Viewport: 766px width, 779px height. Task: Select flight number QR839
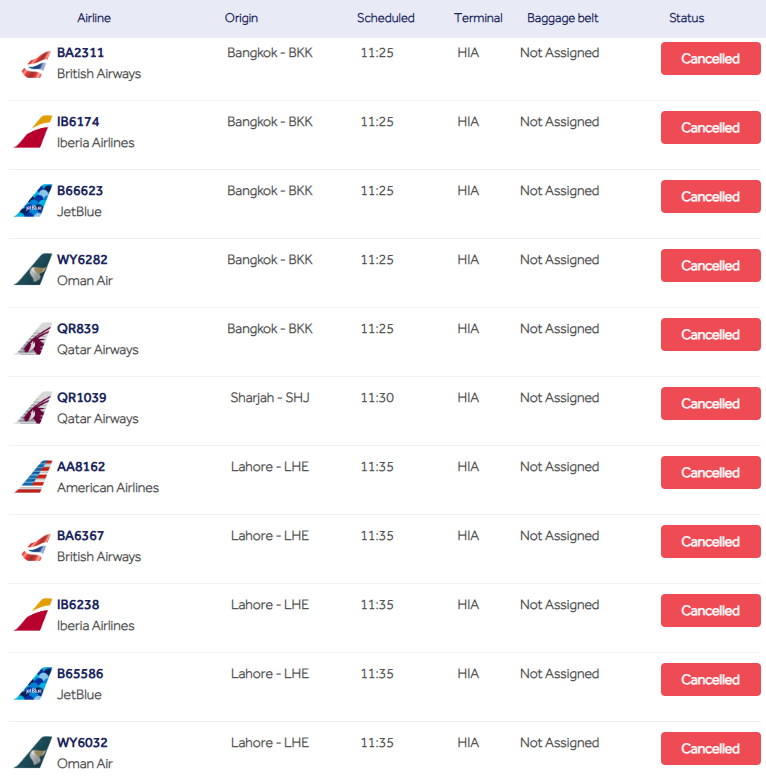click(78, 329)
